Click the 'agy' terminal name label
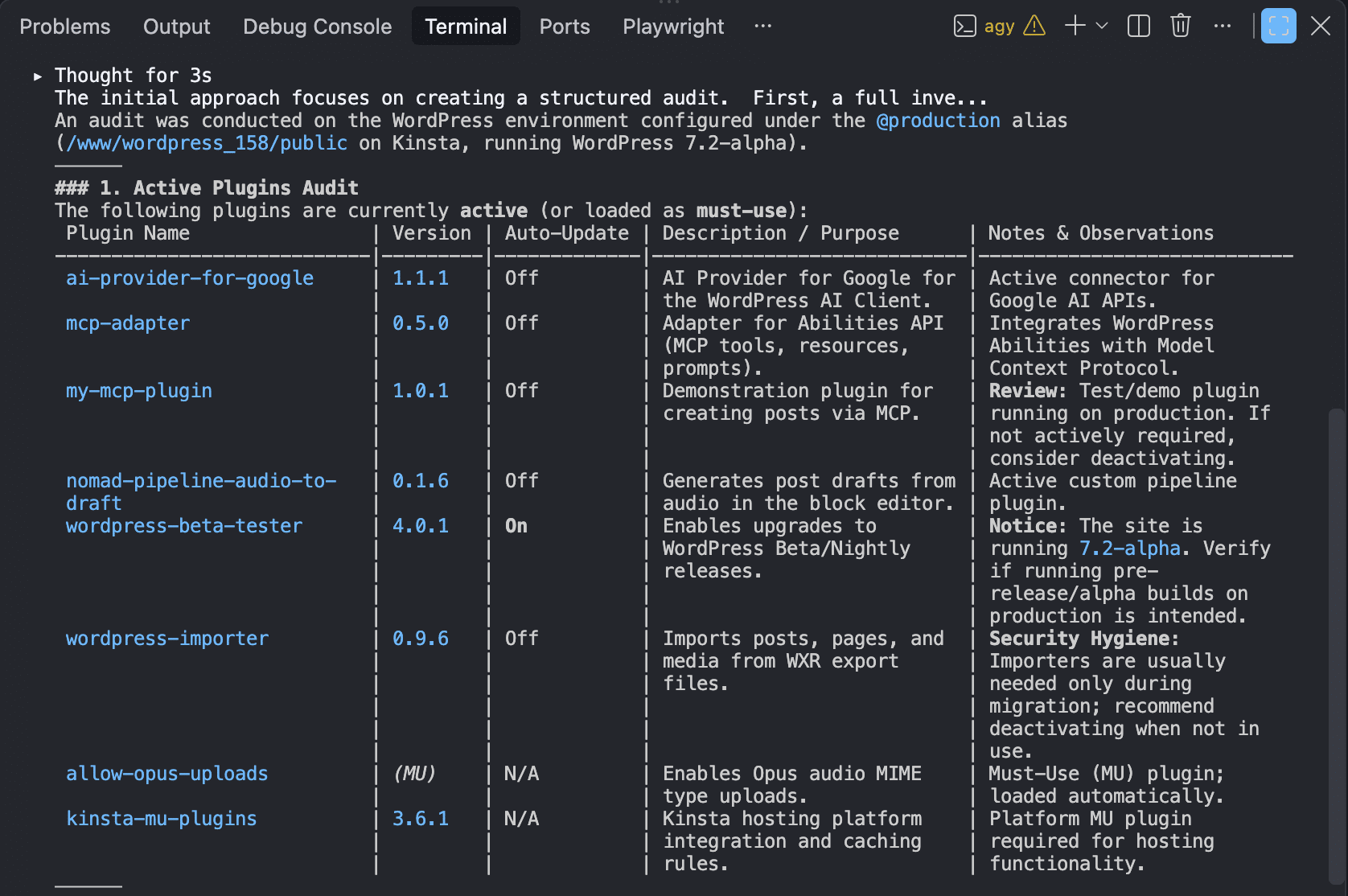Screen dimensions: 1348x896 999,27
